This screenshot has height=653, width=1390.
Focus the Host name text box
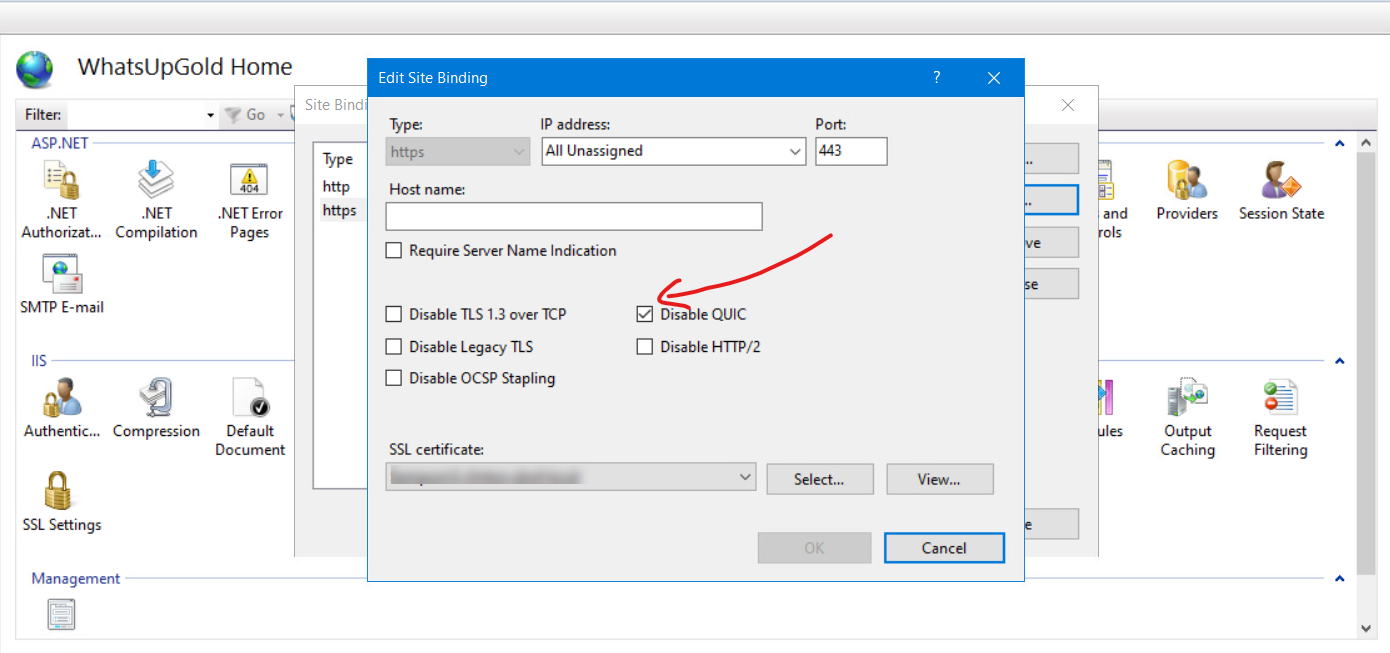click(574, 216)
